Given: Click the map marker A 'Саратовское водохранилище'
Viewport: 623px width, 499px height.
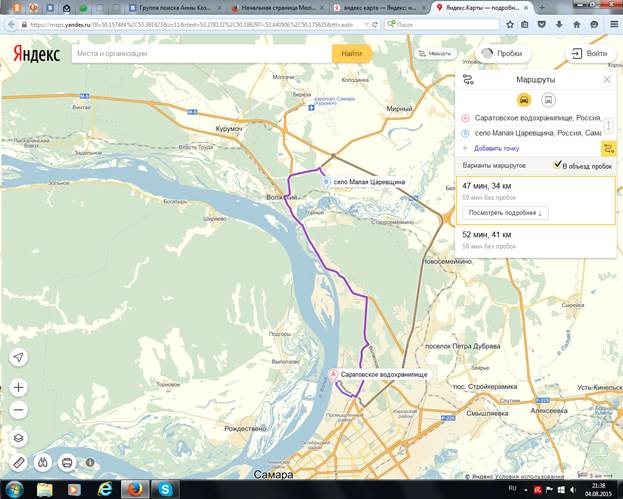Looking at the screenshot, I should point(334,375).
